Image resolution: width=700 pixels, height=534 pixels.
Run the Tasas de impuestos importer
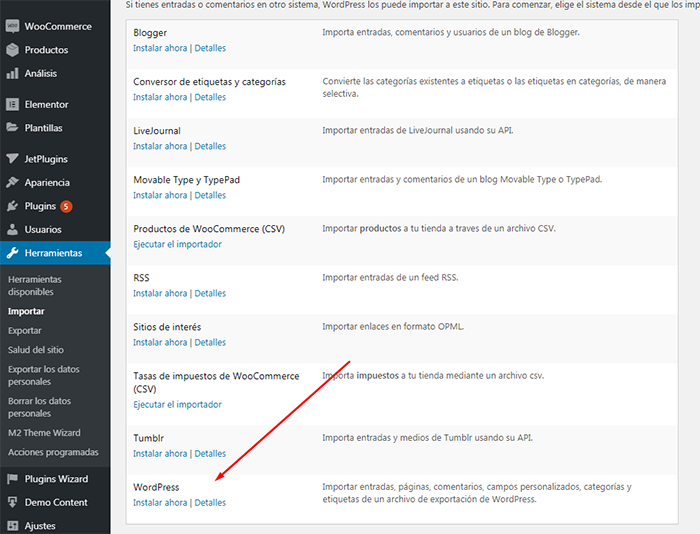point(177,405)
